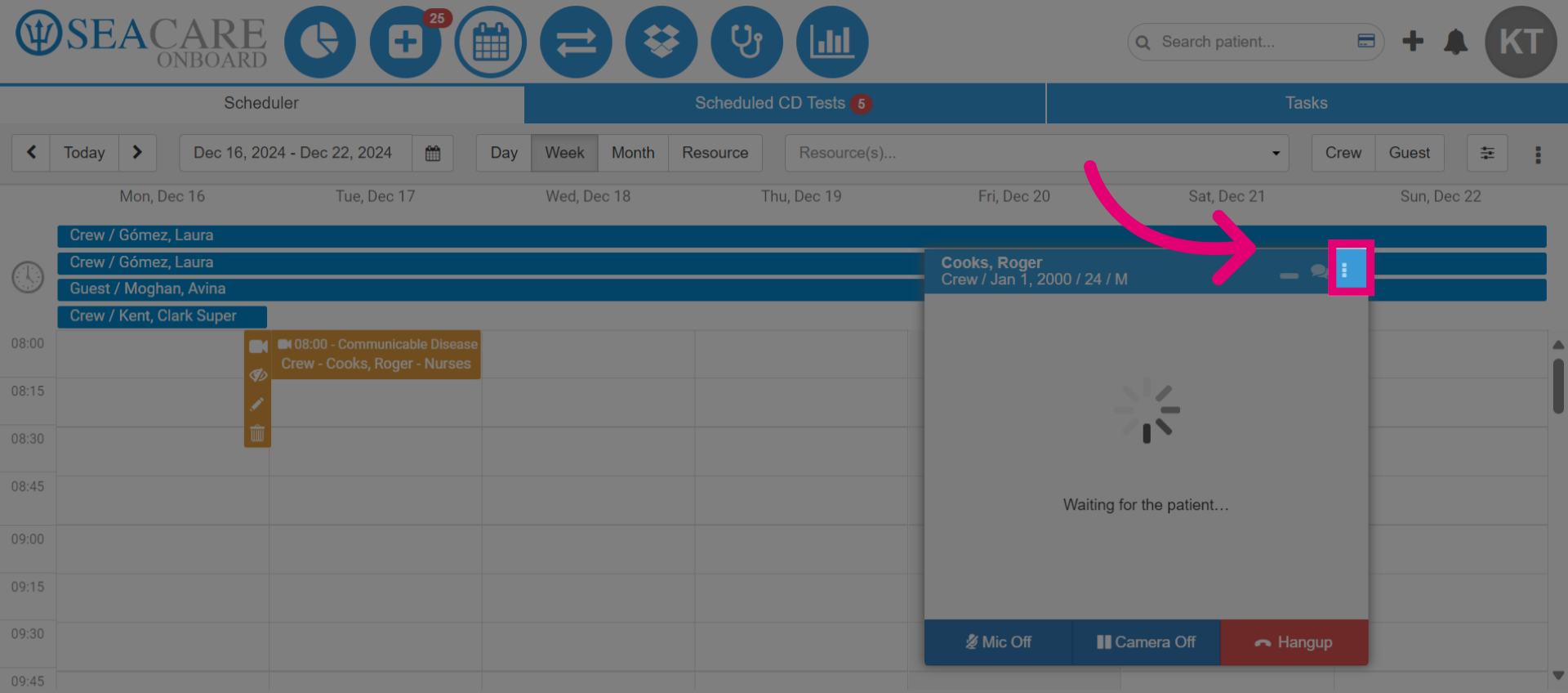Open the dashboard pie chart icon
The height and width of the screenshot is (693, 1568).
320,42
